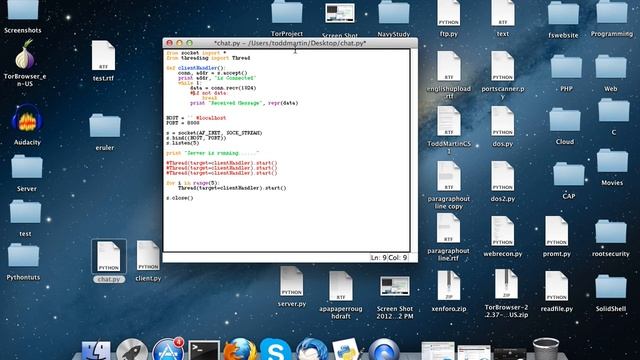This screenshot has width=640, height=360.
Task: Click the 'Ln: 9' status bar entry
Action: [378, 258]
